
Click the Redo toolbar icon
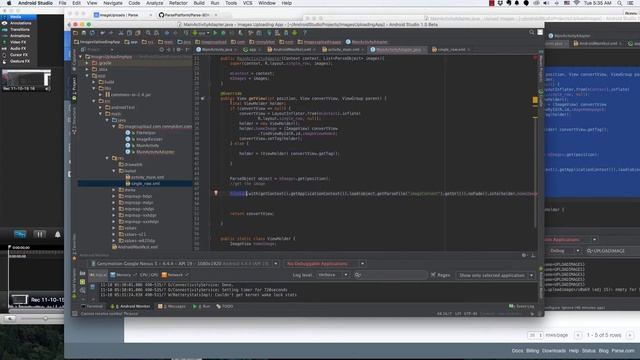click(111, 33)
